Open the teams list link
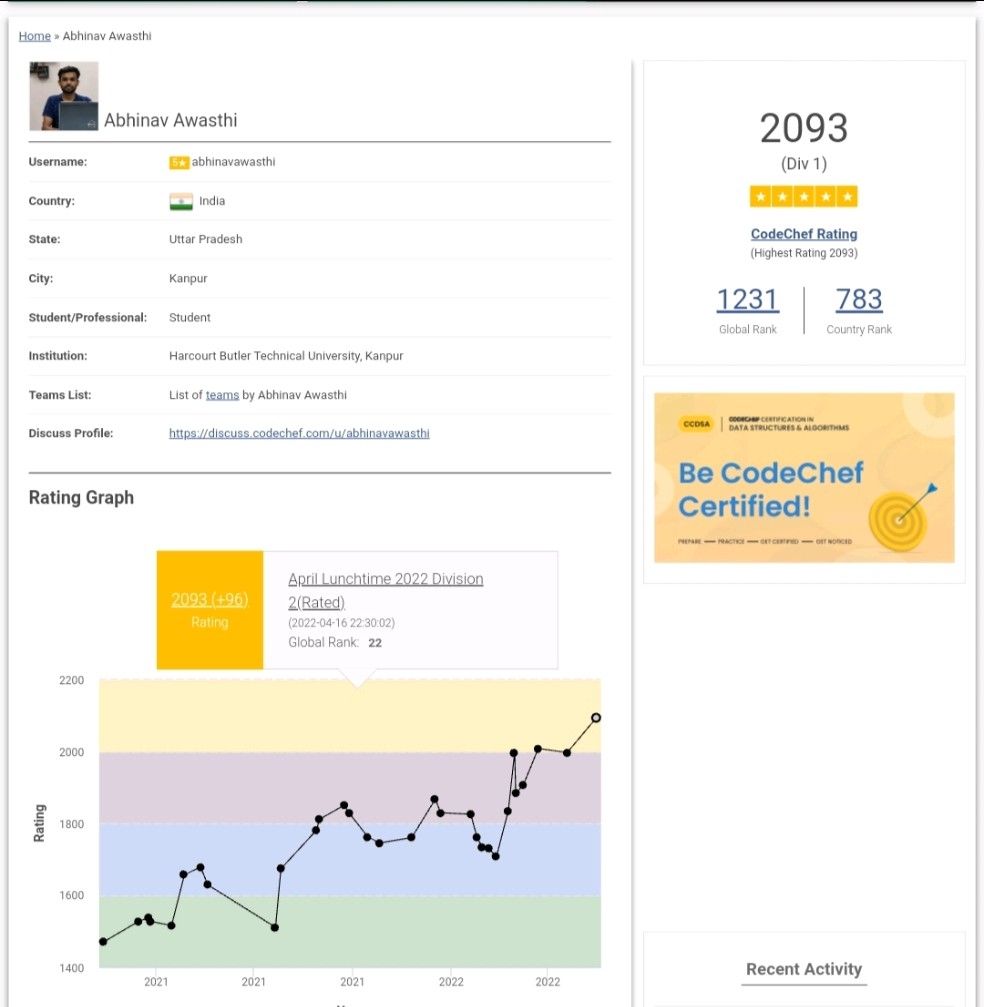The width and height of the screenshot is (984, 1007). [x=222, y=395]
